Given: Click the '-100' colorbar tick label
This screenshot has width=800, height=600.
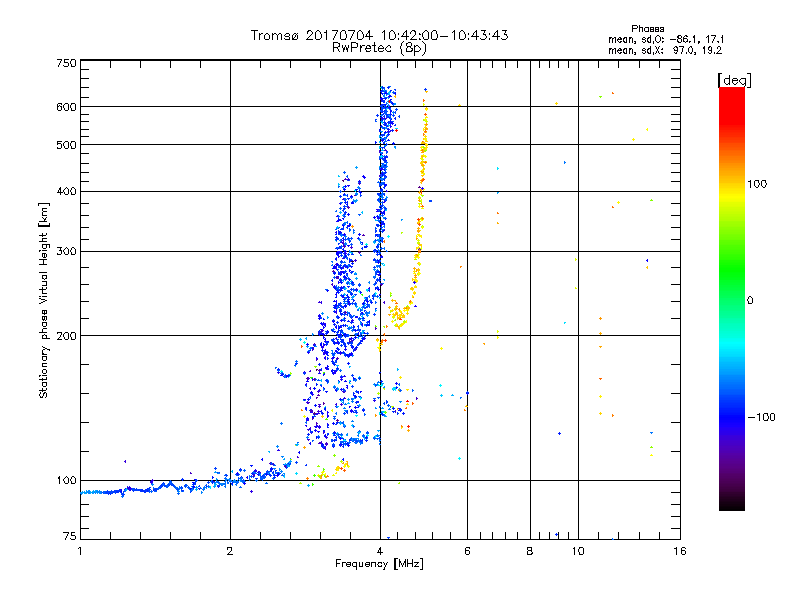Looking at the screenshot, I should (761, 417).
